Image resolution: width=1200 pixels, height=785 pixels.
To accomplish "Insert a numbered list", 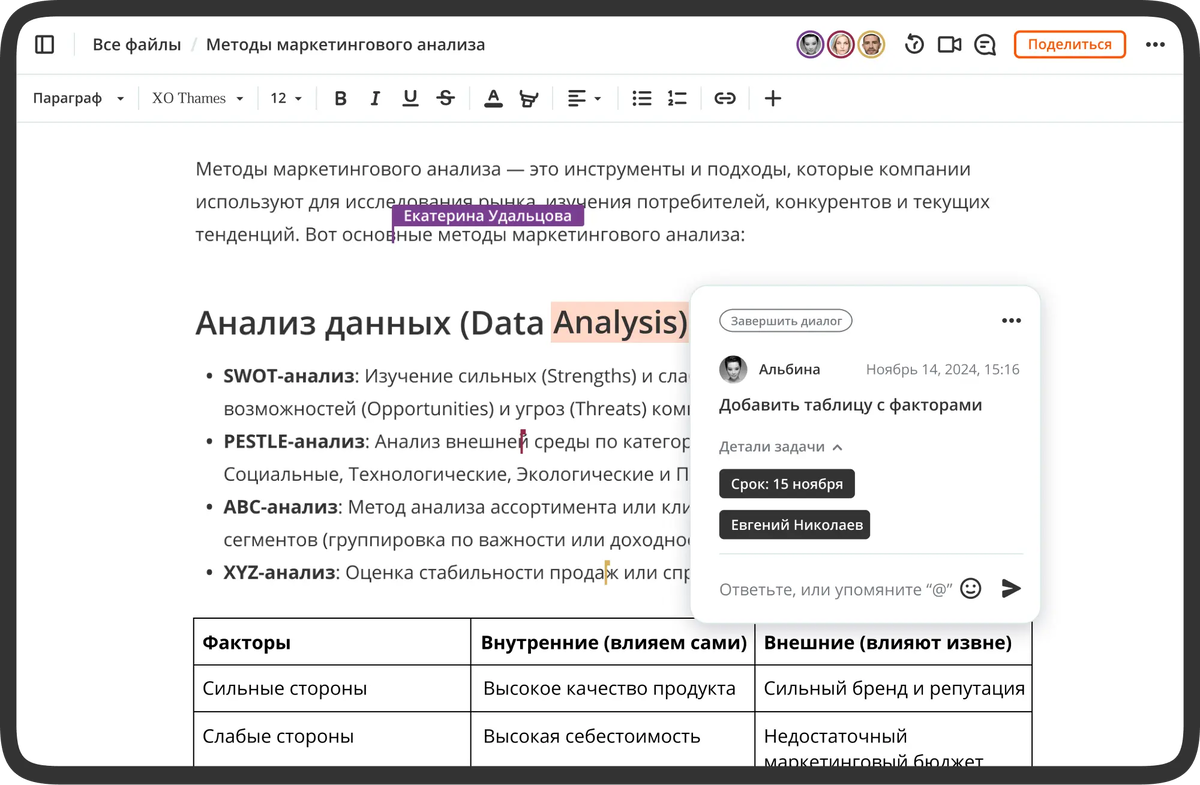I will click(x=677, y=97).
